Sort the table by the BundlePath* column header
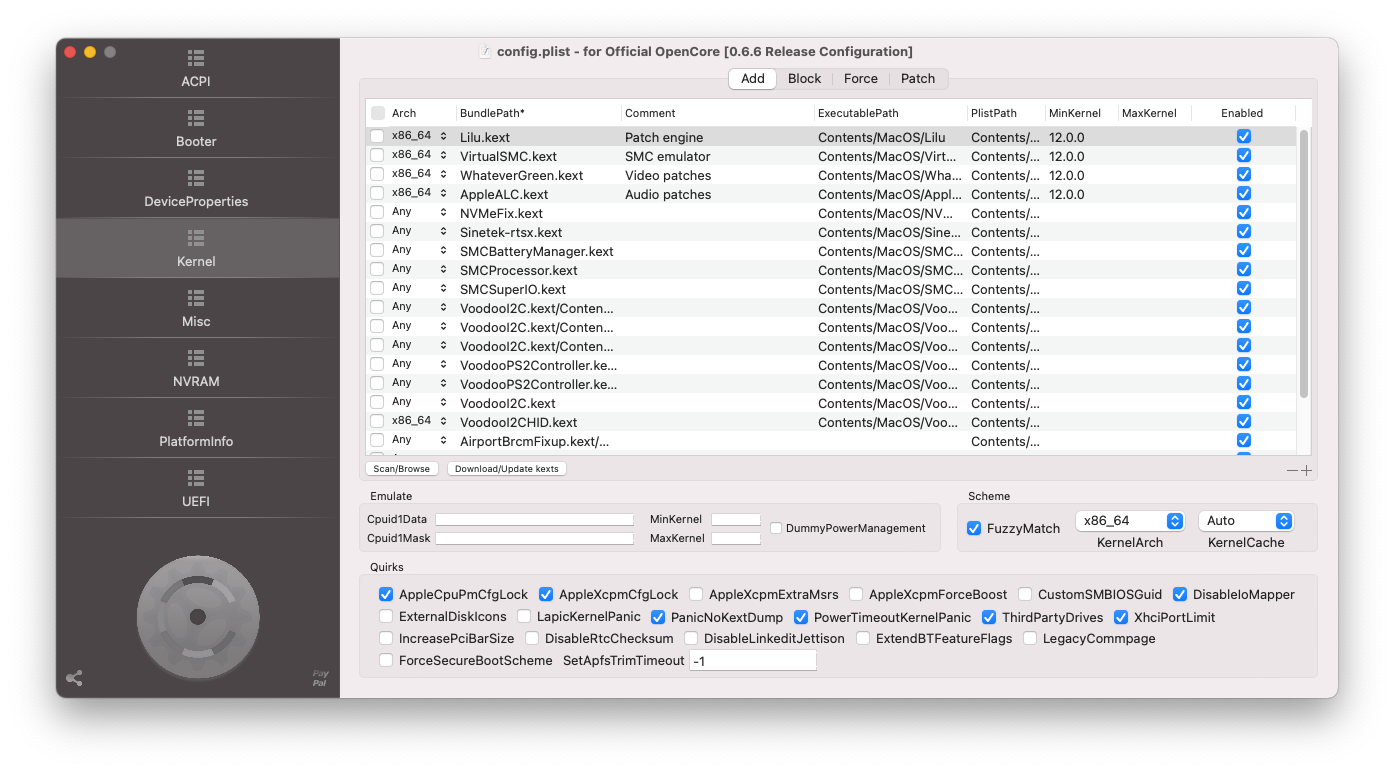Viewport: 1394px width, 772px height. [538, 113]
